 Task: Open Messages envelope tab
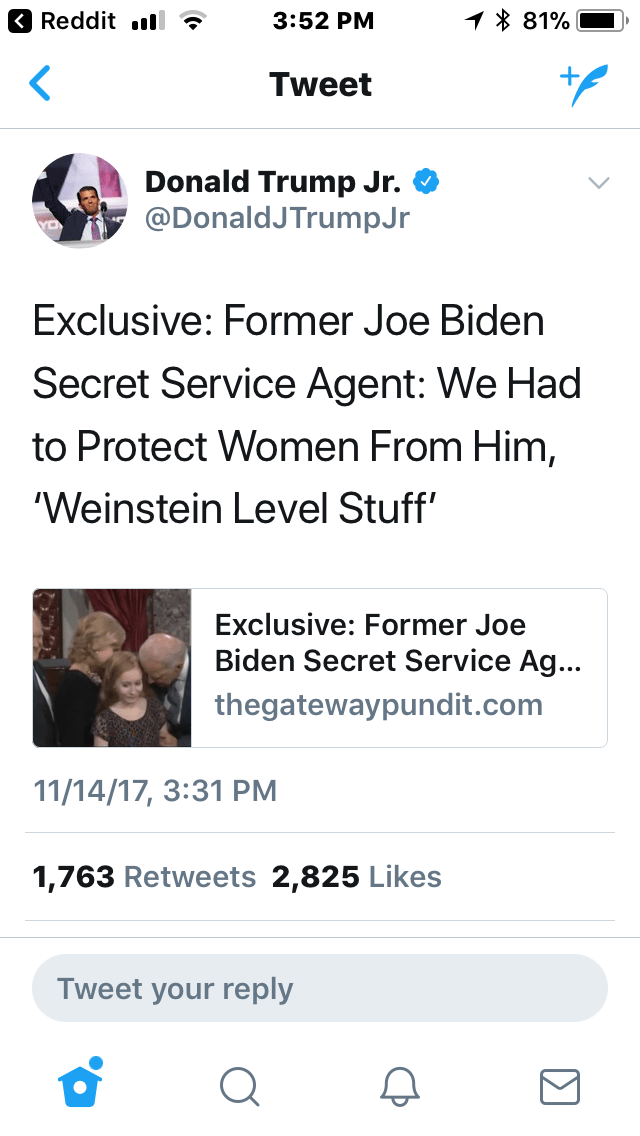tap(560, 1085)
